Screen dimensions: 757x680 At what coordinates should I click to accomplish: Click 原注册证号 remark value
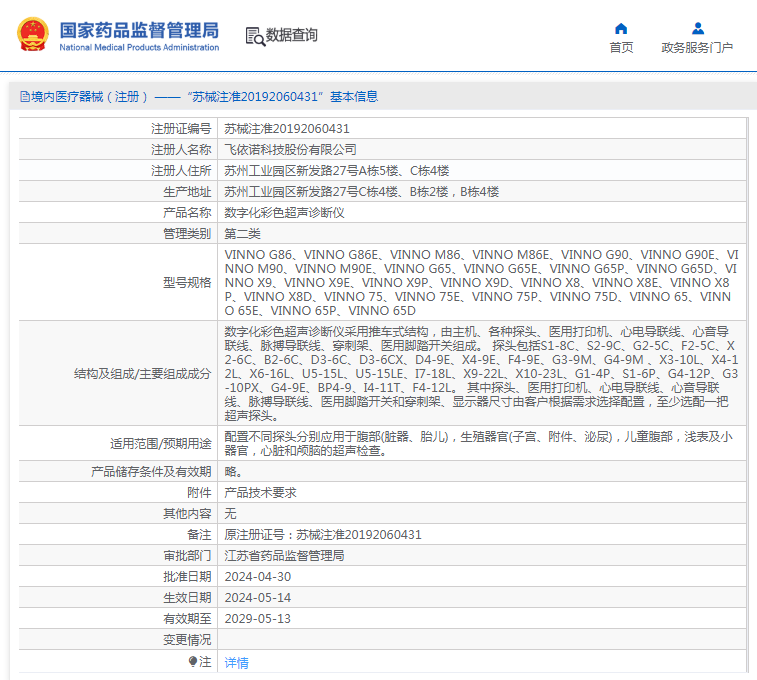coord(323,535)
